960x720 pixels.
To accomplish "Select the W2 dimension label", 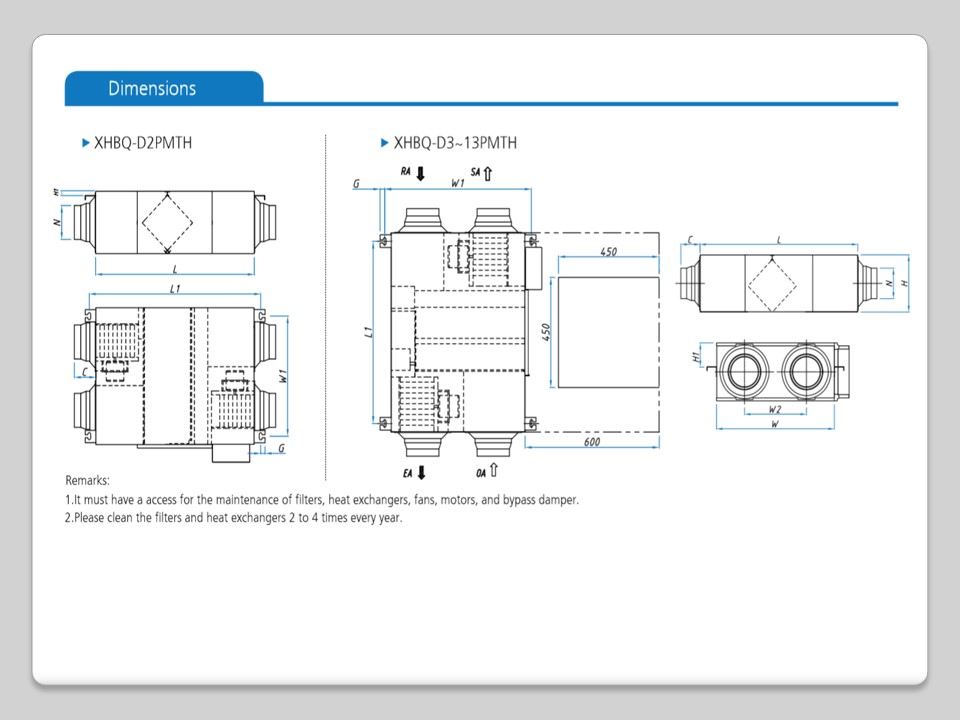I will pyautogui.click(x=775, y=410).
